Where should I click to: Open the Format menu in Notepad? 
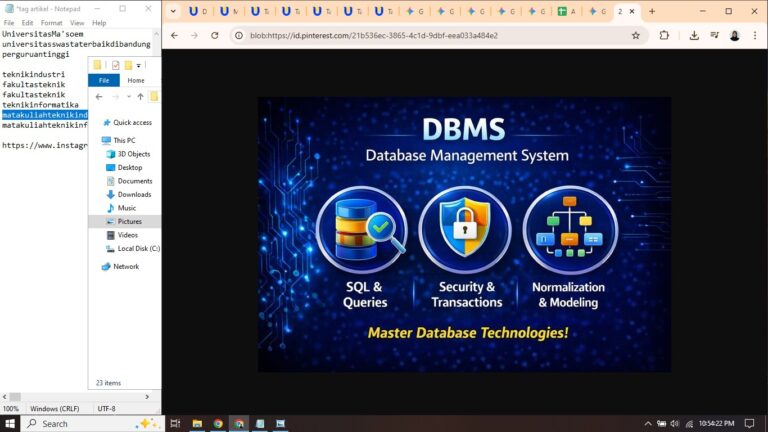point(51,22)
